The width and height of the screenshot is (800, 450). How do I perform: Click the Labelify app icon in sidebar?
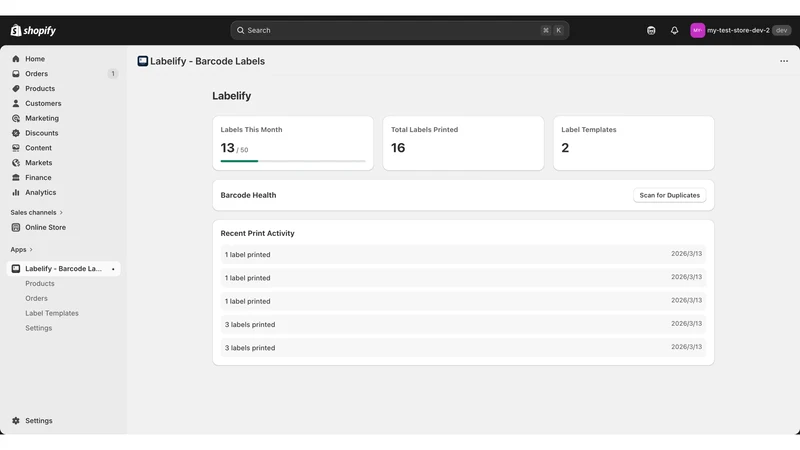16,268
